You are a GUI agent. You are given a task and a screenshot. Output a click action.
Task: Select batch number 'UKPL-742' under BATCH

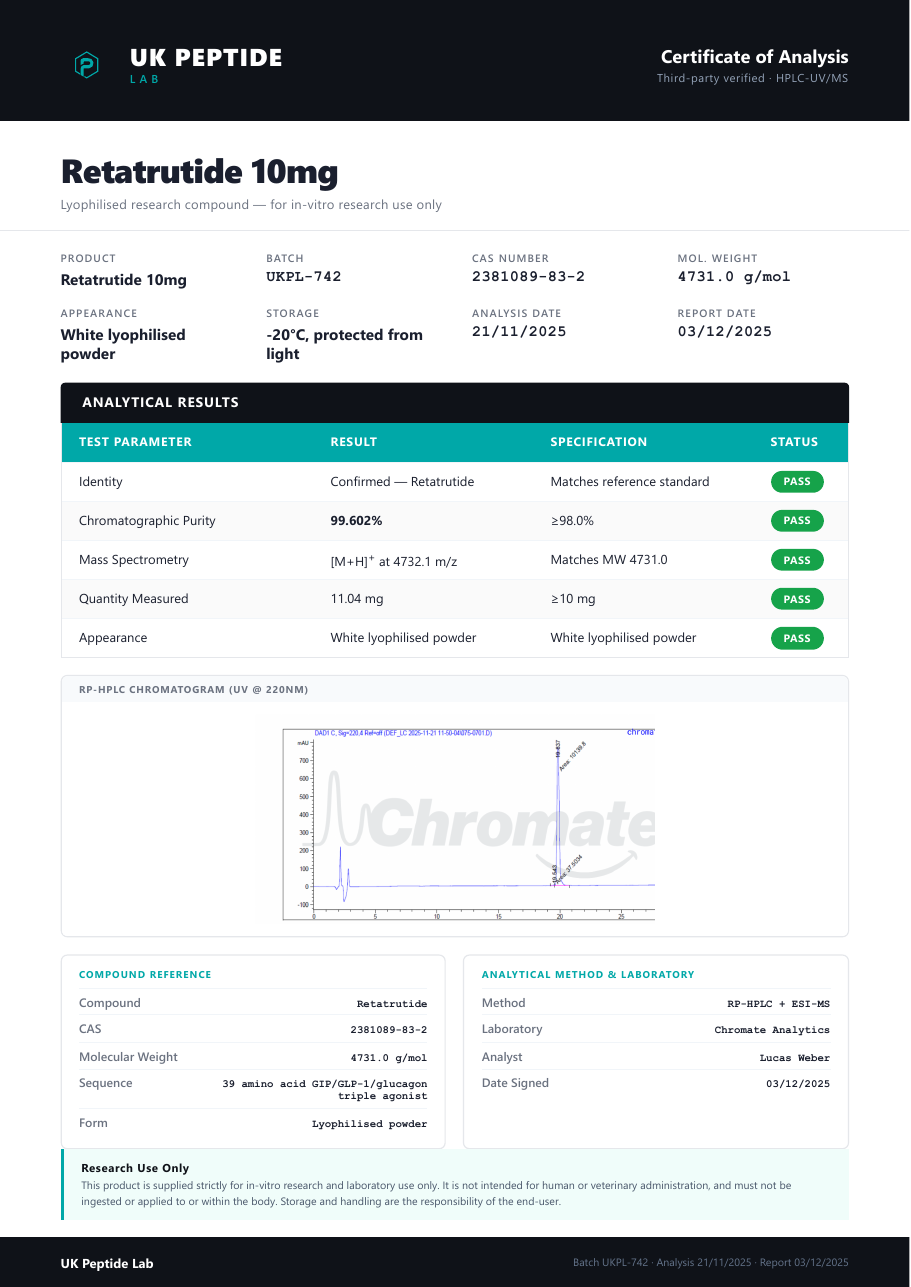coord(304,277)
